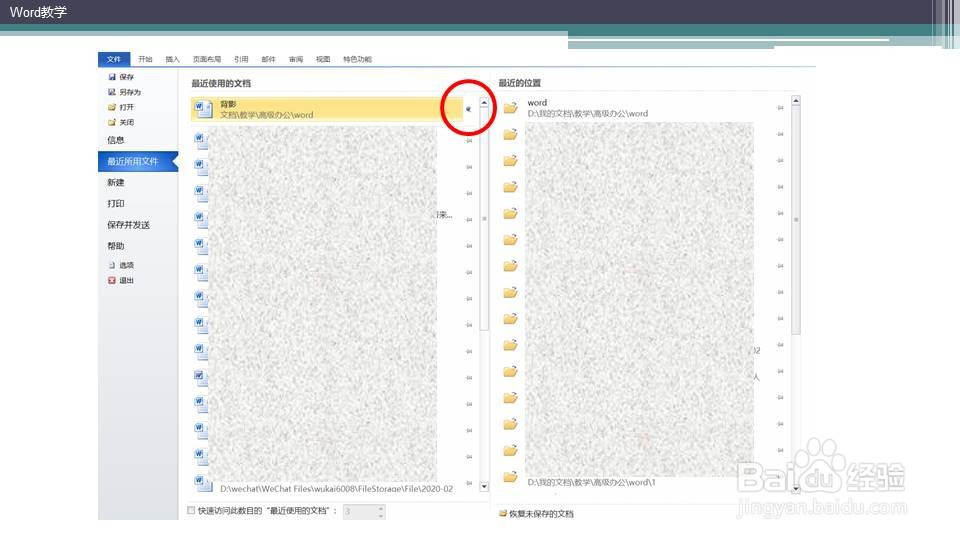
Task: Click the Word file icon of 背影
Action: tap(203, 109)
